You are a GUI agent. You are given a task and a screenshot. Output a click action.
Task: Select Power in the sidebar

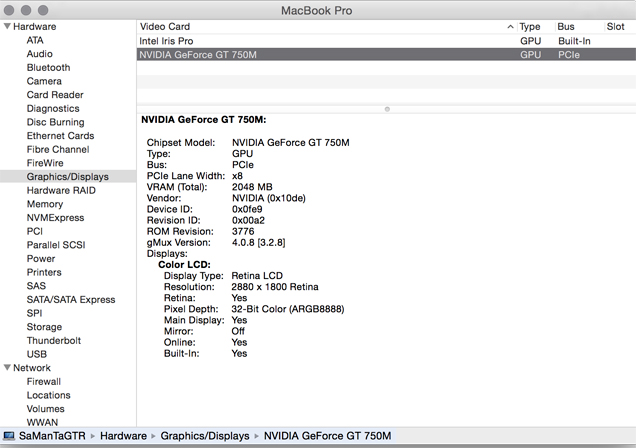coord(41,259)
